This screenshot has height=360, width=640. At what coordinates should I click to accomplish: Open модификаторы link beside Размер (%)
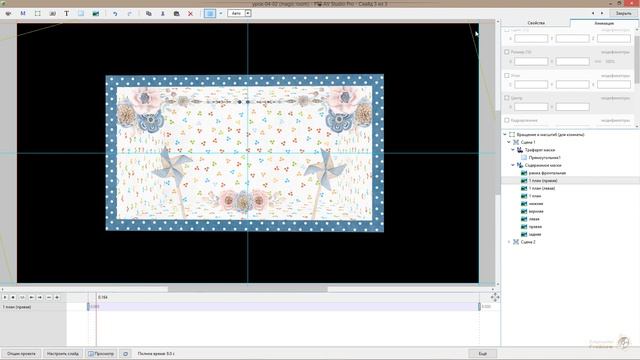(x=615, y=52)
